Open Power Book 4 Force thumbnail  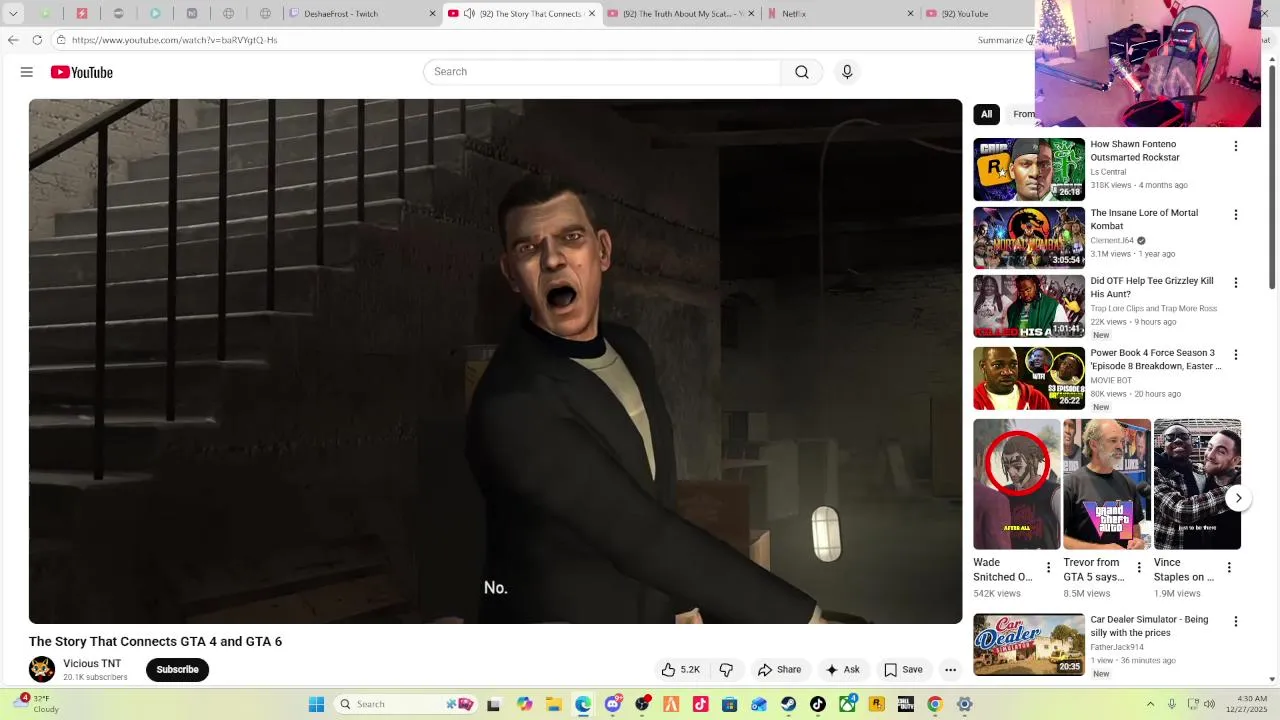tap(1029, 378)
